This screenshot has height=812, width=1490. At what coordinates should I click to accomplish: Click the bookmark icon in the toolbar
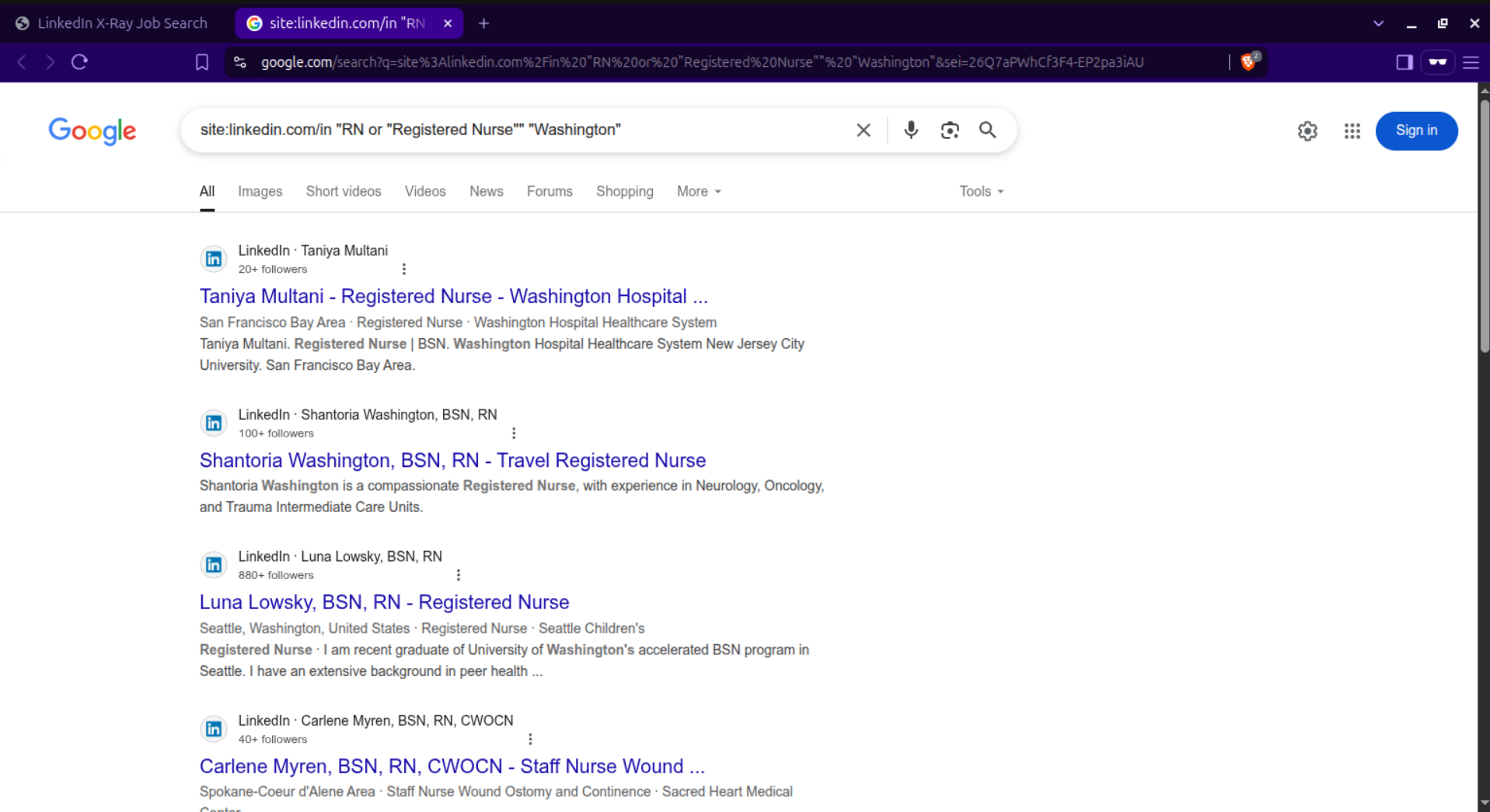click(201, 62)
